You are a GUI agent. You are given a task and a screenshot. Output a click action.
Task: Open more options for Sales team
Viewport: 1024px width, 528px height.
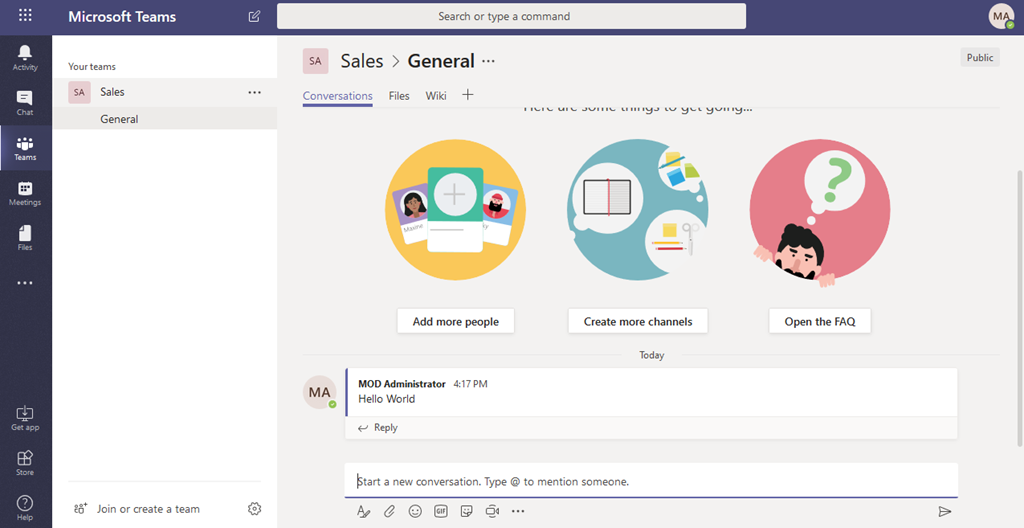254,92
